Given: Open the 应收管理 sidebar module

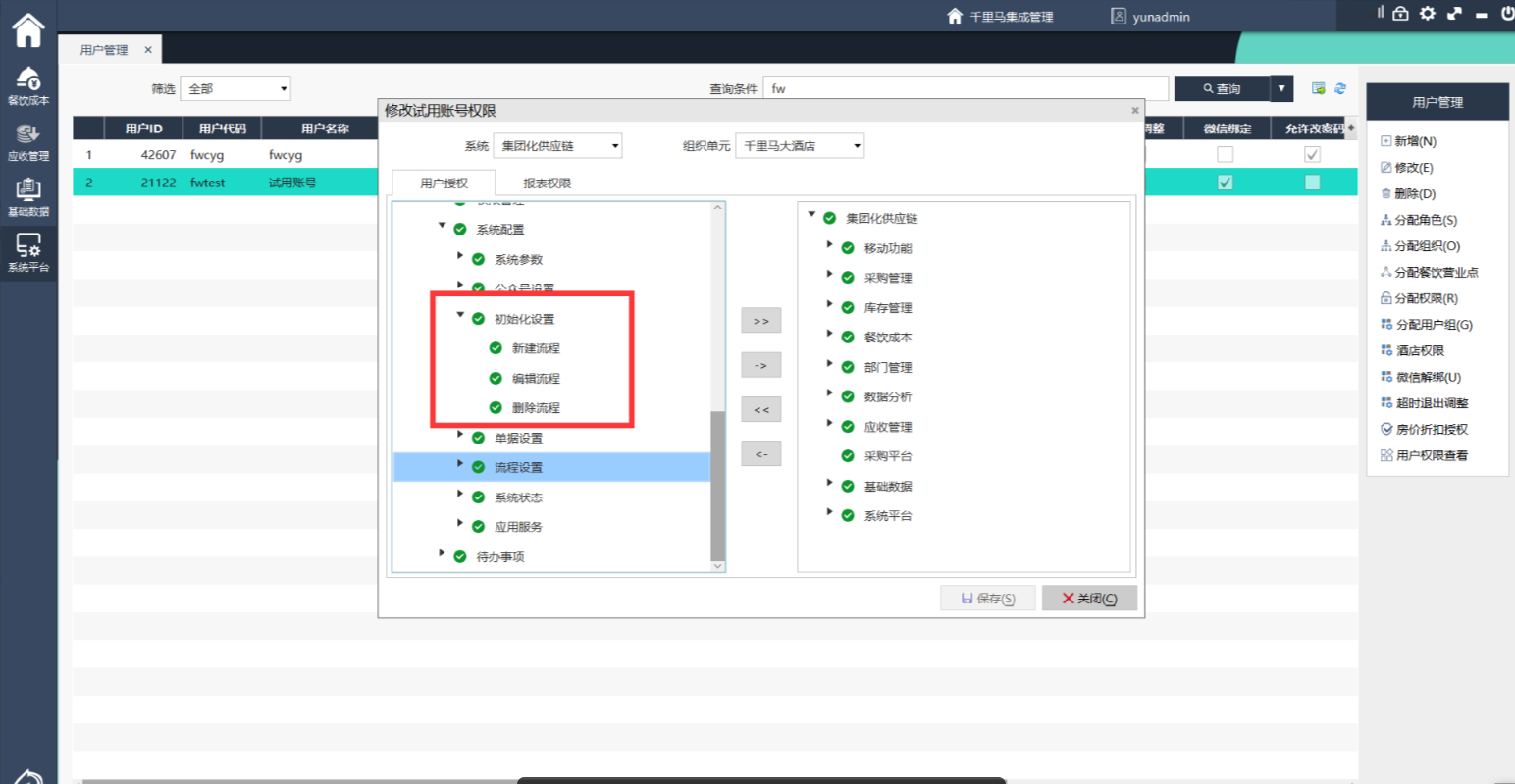Looking at the screenshot, I should click(27, 141).
